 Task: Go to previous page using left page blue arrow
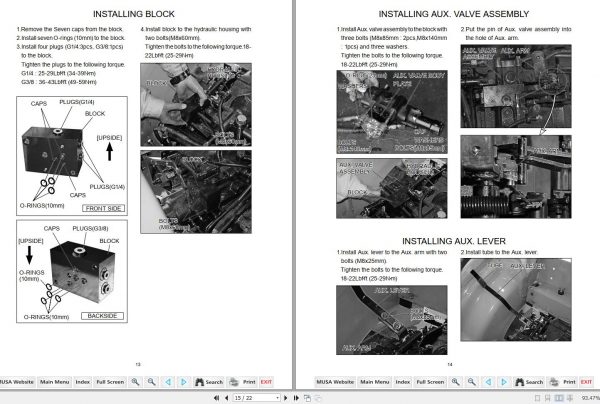click(168, 382)
